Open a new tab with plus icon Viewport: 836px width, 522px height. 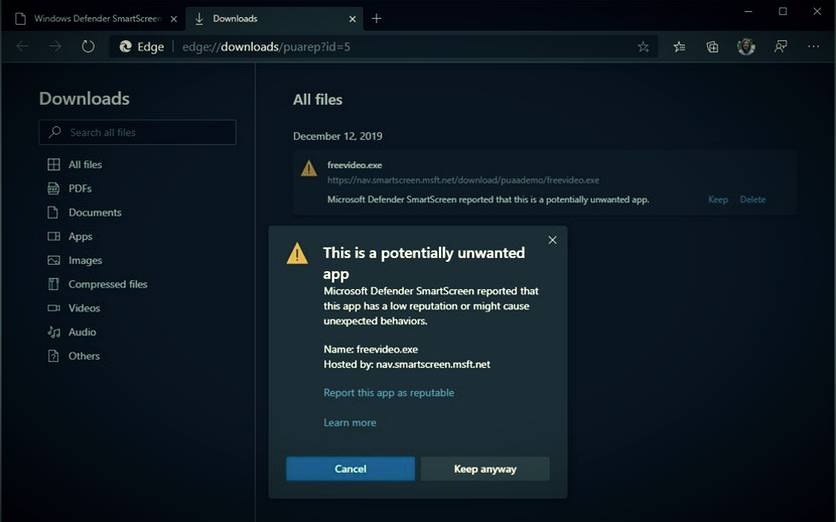[x=376, y=18]
